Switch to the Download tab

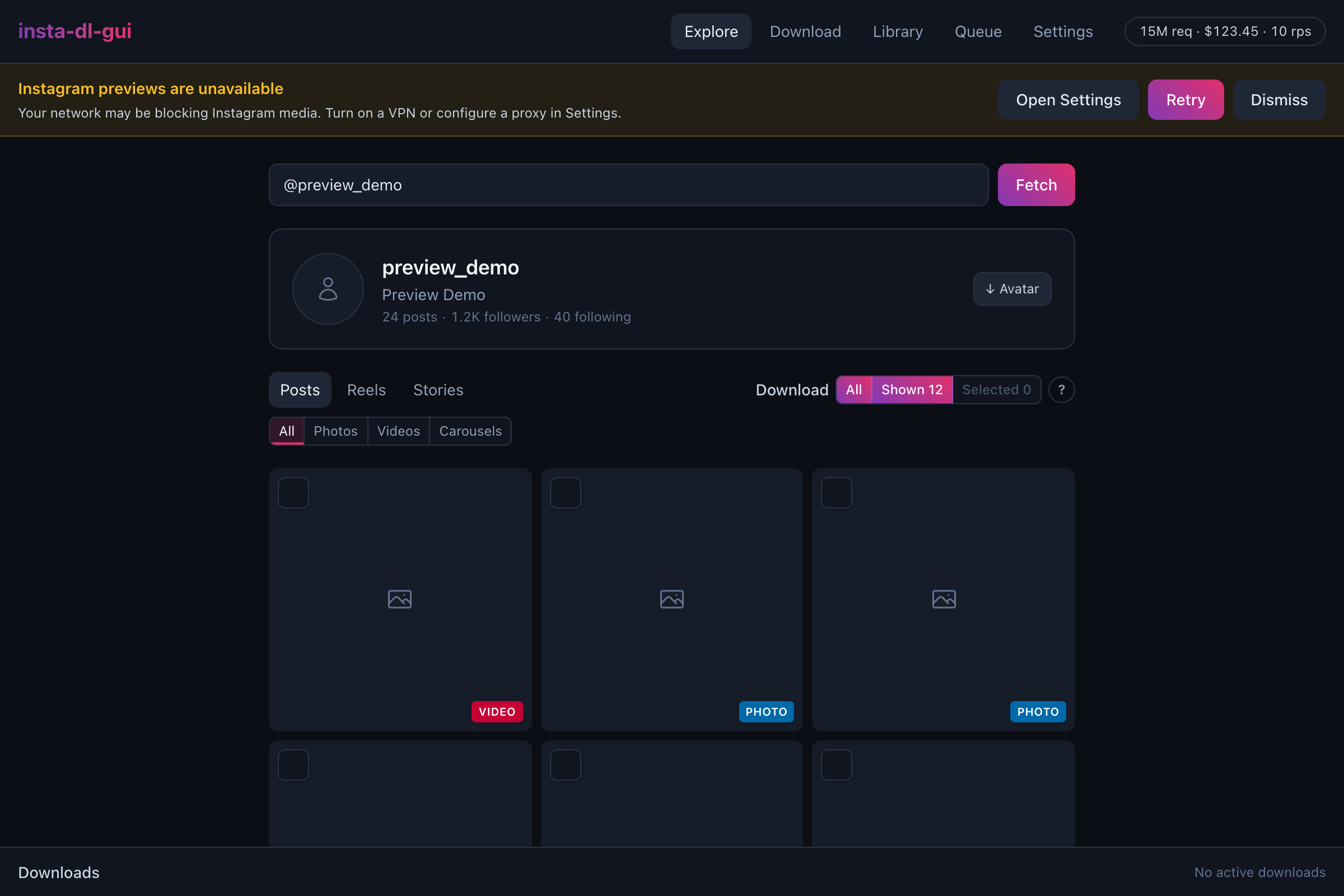[805, 31]
